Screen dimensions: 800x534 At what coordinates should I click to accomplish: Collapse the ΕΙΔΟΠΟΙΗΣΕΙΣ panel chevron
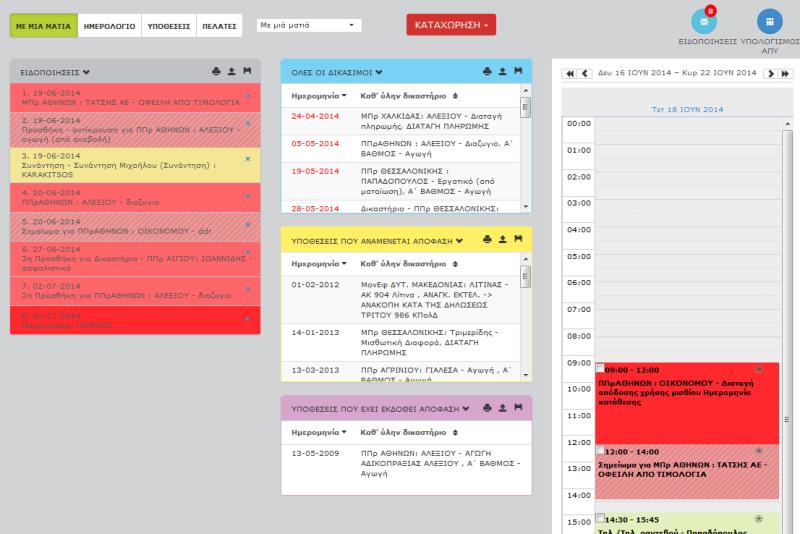86,72
